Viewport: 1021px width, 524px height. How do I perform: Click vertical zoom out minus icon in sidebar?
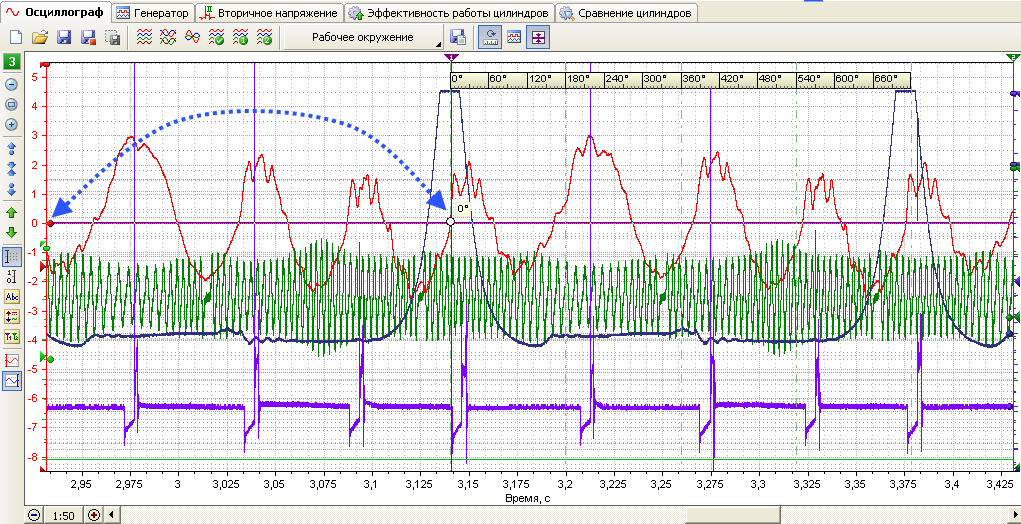[12, 85]
